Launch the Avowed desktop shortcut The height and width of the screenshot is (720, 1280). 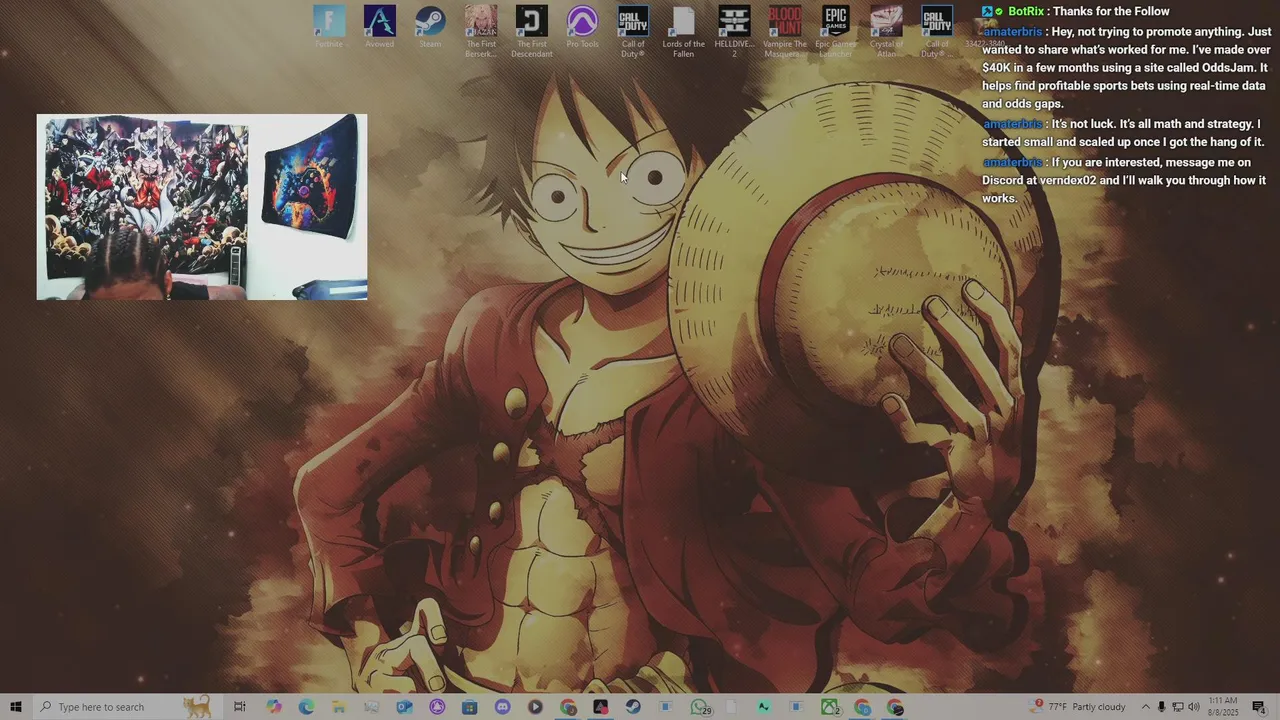[x=379, y=27]
